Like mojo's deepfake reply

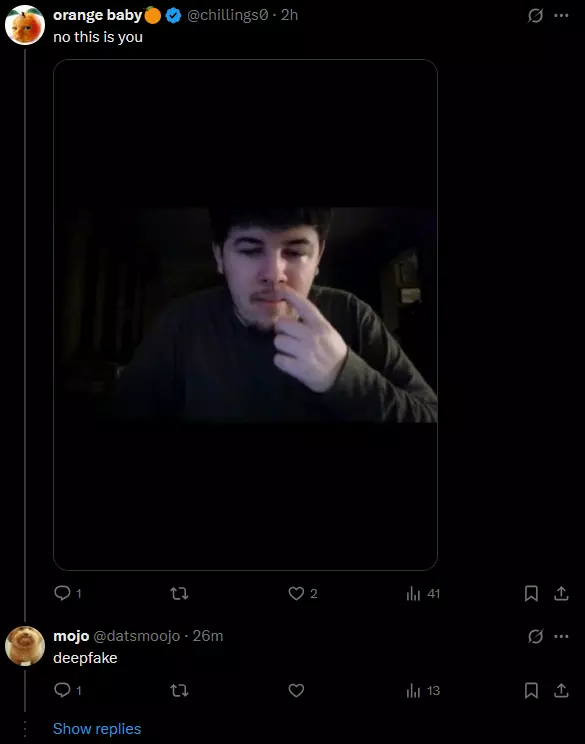pyautogui.click(x=297, y=690)
